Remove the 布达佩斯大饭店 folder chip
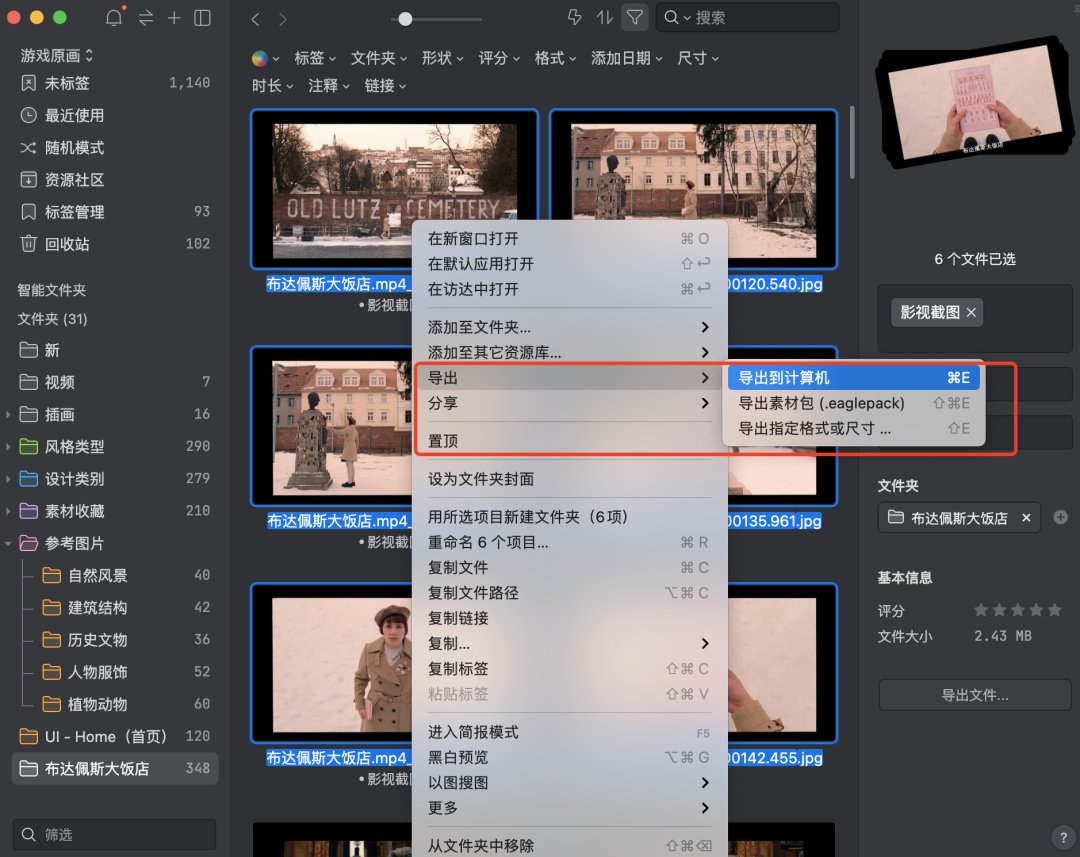Image resolution: width=1080 pixels, height=857 pixels. (x=1026, y=518)
